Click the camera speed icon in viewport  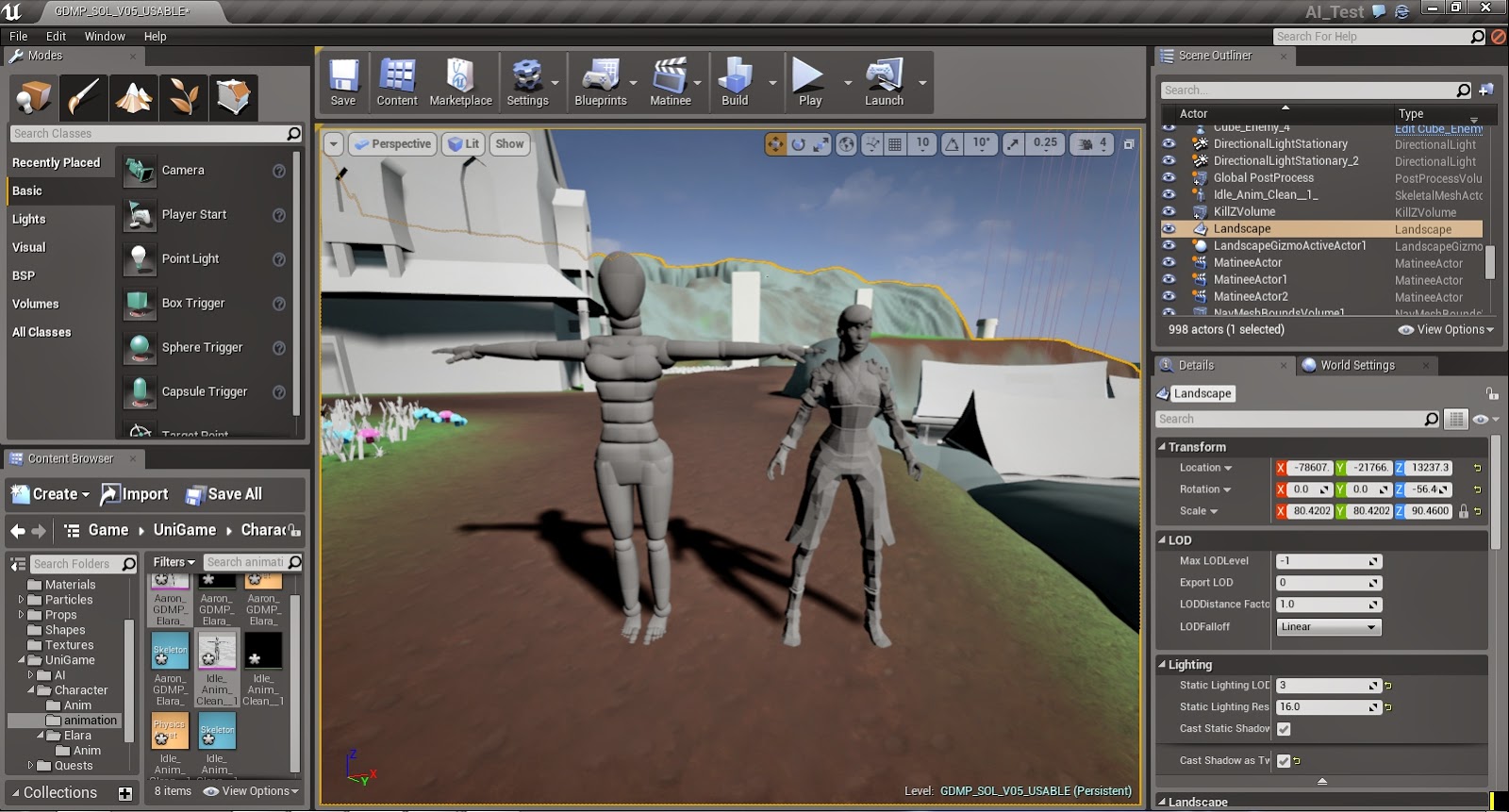click(1086, 144)
